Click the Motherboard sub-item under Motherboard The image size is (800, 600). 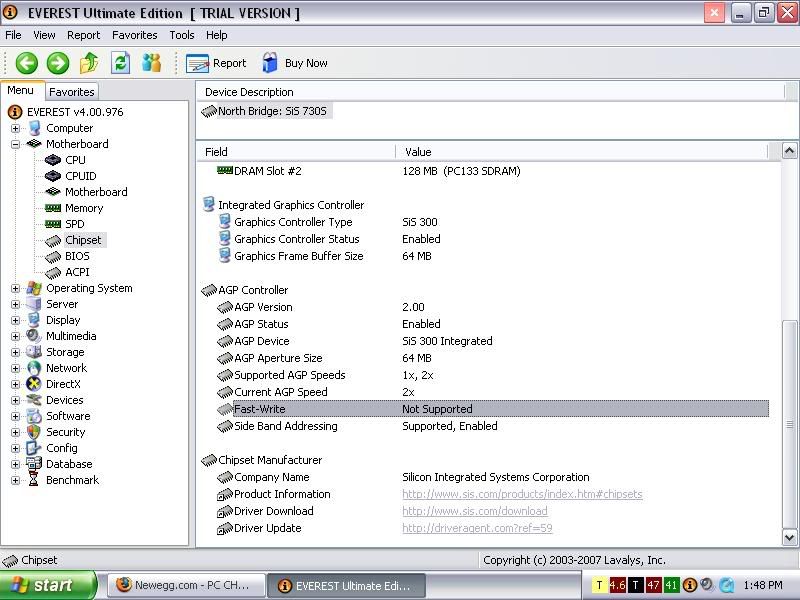(x=96, y=192)
